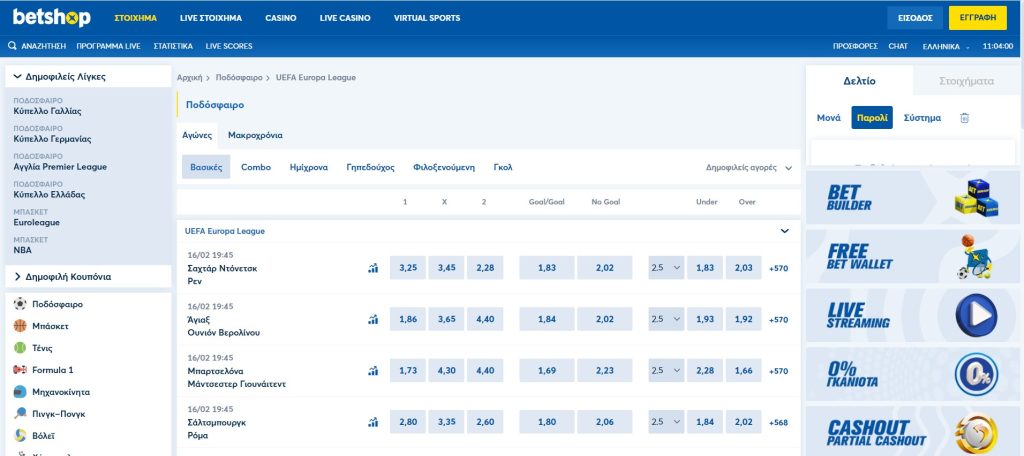Choose the Σύστημα bet type

922,118
